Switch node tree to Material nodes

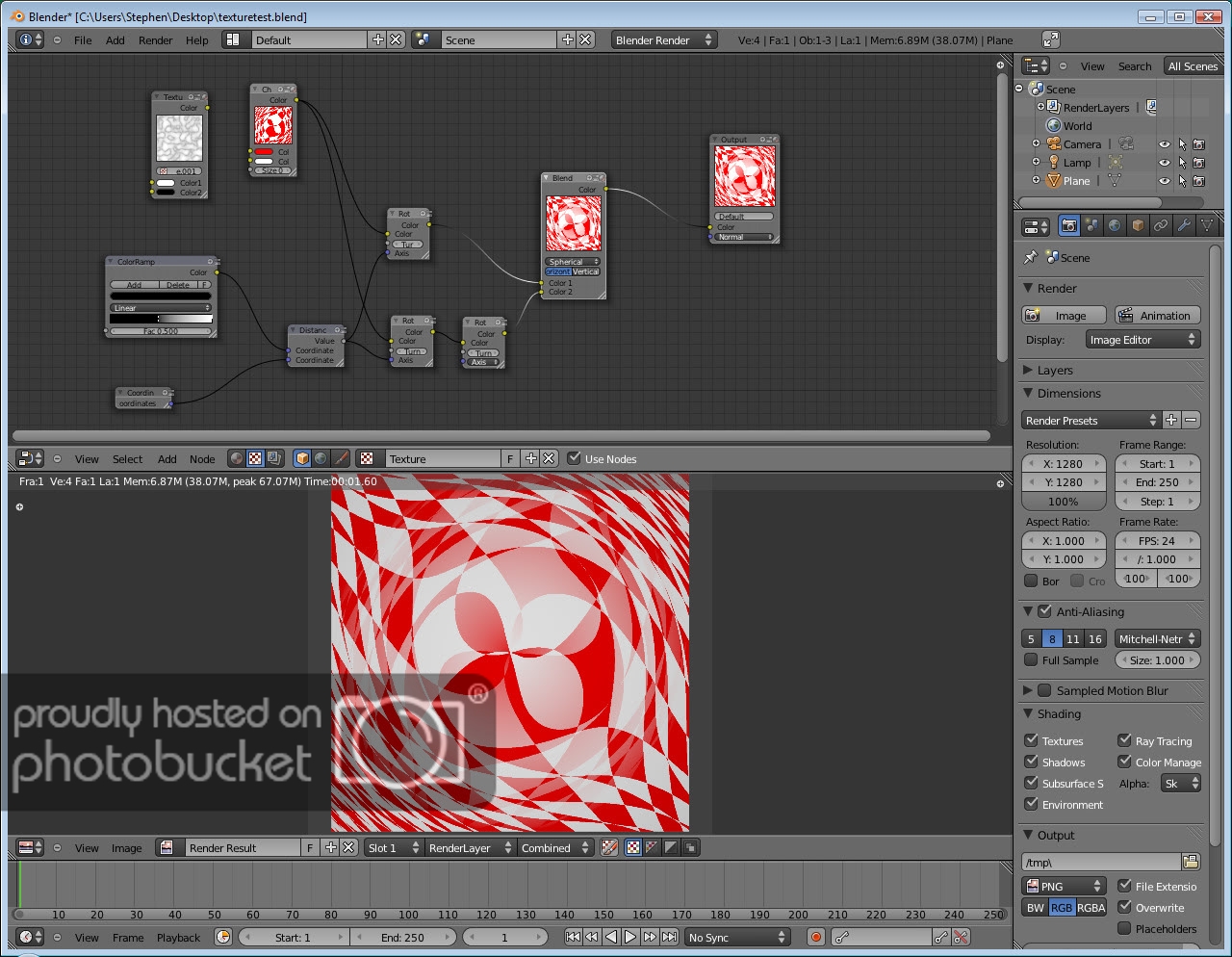pos(237,458)
